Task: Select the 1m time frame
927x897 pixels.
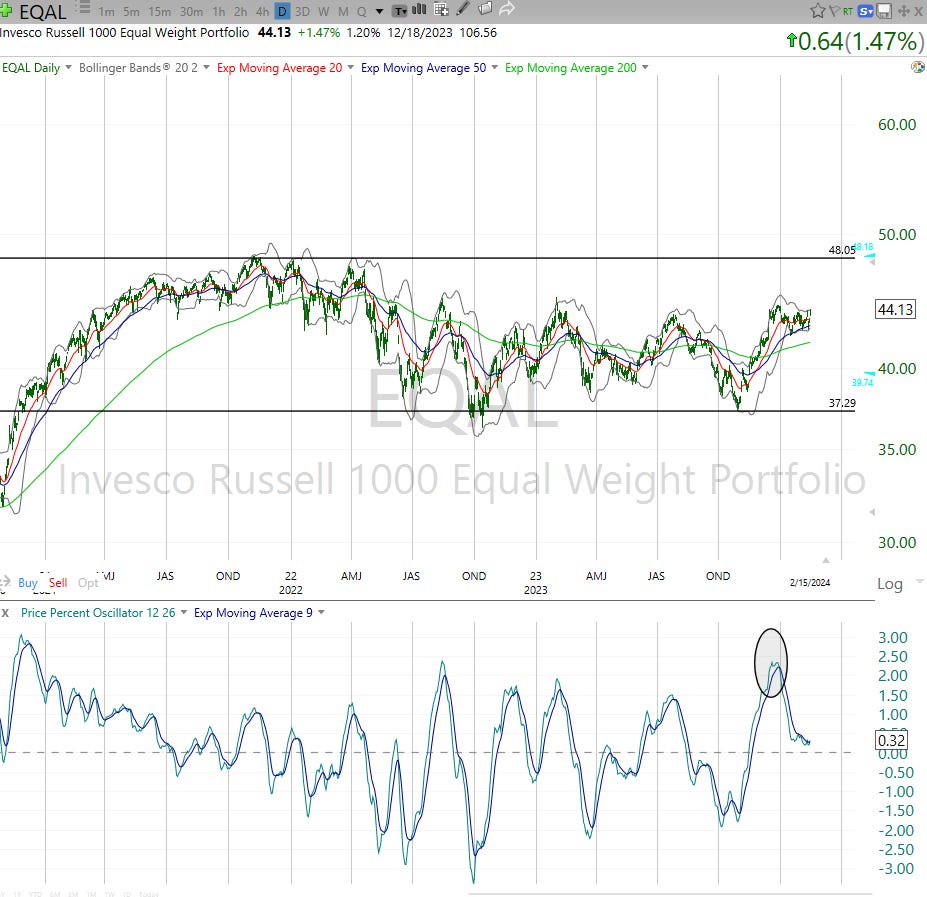Action: click(x=107, y=11)
